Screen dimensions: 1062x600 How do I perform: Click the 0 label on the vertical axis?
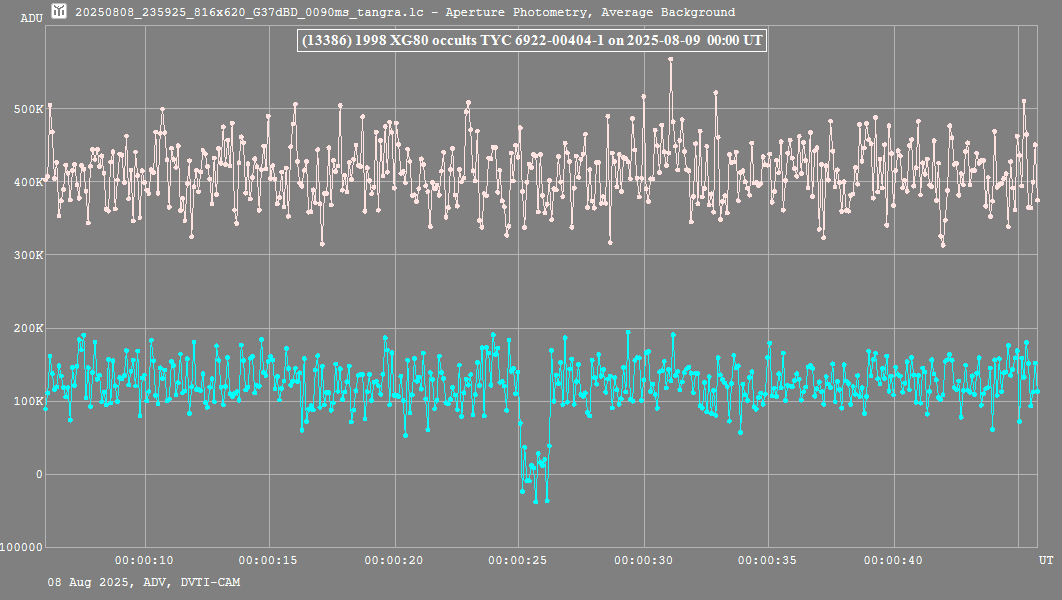point(39,474)
